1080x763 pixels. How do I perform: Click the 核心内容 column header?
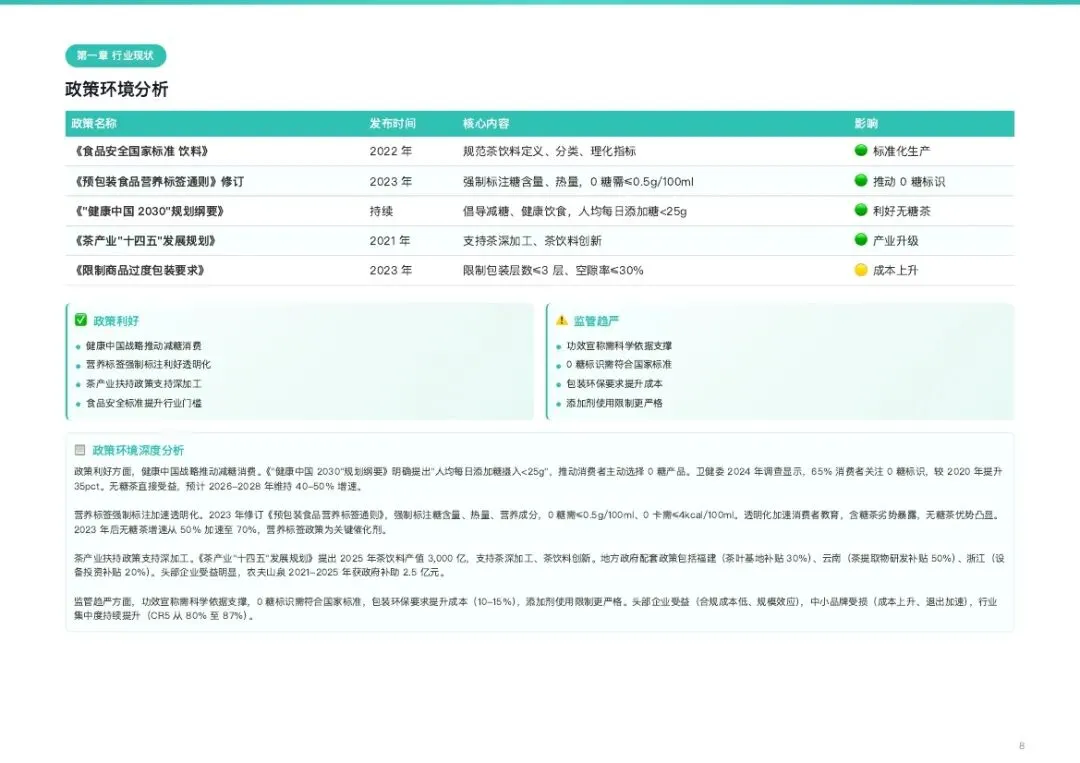[486, 123]
